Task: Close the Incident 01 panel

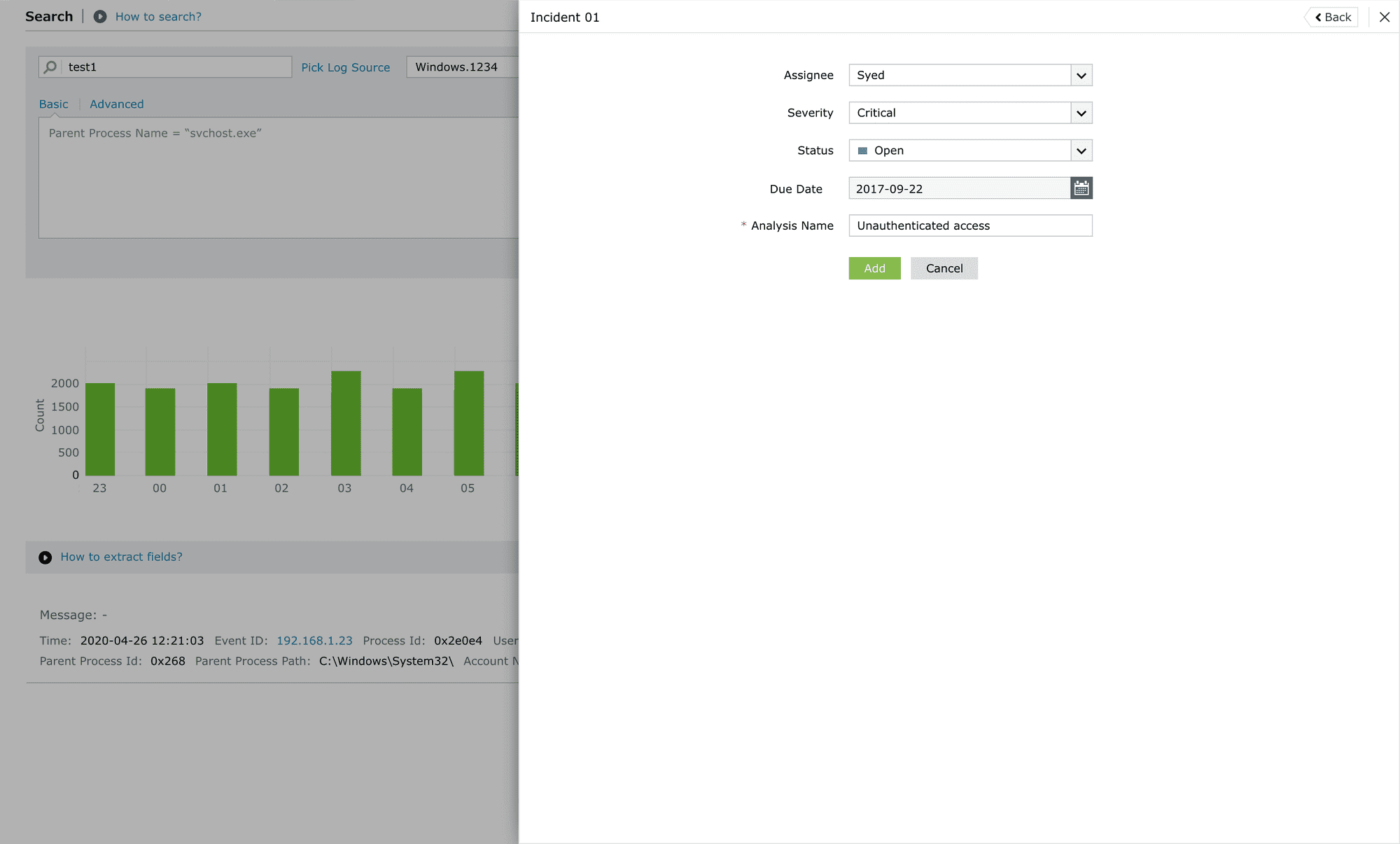Action: point(1384,18)
